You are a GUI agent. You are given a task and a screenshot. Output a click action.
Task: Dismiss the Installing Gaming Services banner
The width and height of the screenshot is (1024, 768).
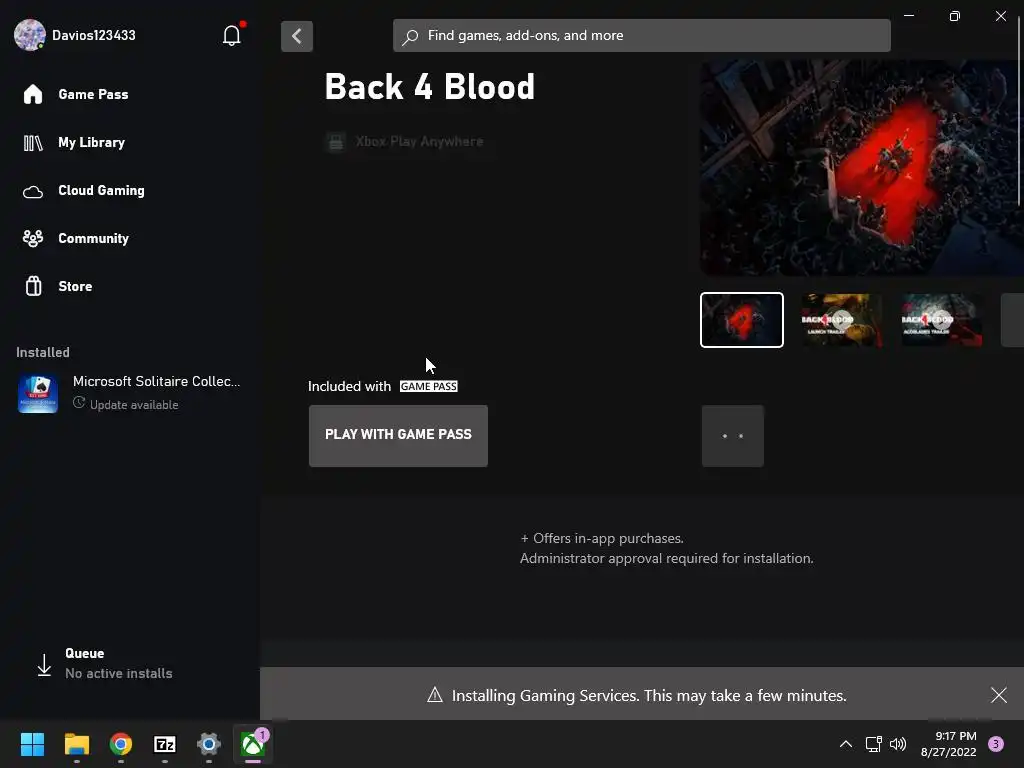point(999,695)
